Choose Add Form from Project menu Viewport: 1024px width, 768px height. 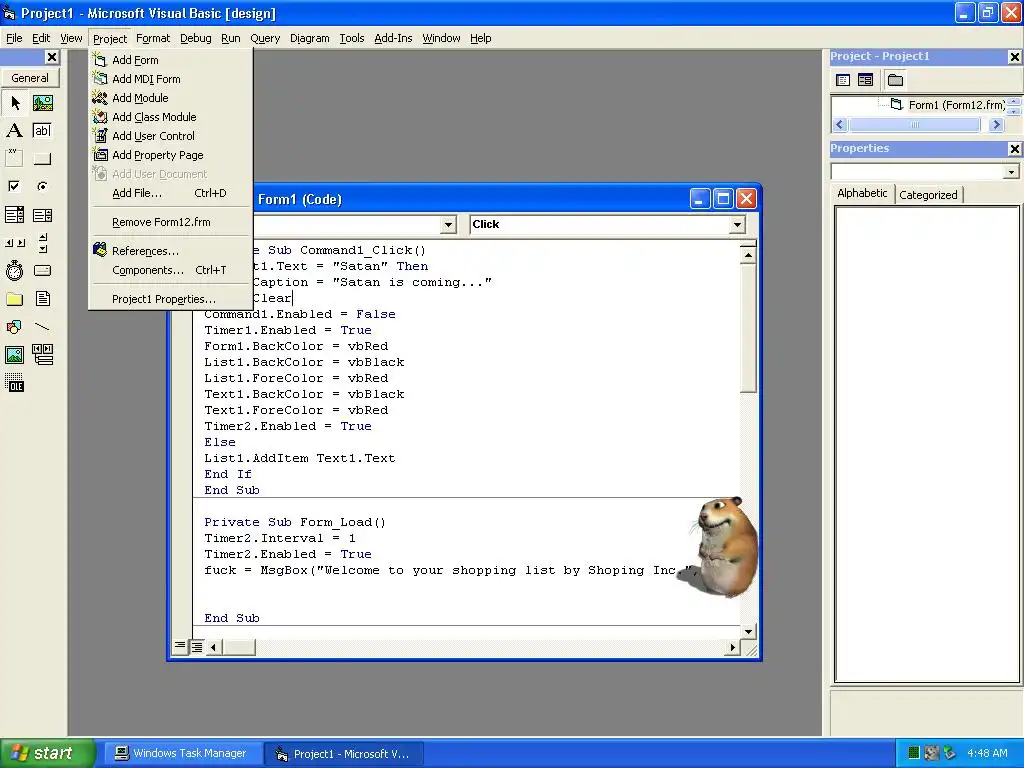135,60
